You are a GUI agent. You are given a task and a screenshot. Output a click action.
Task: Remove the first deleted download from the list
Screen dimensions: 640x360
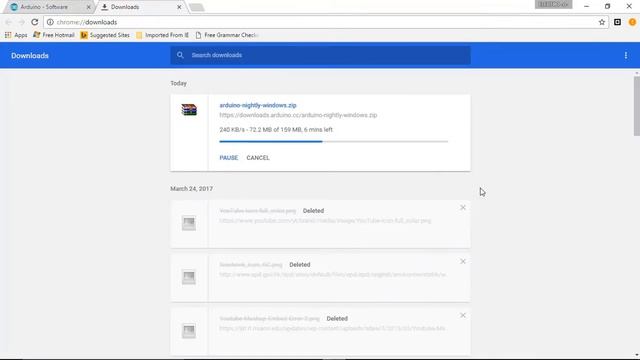[x=463, y=207]
